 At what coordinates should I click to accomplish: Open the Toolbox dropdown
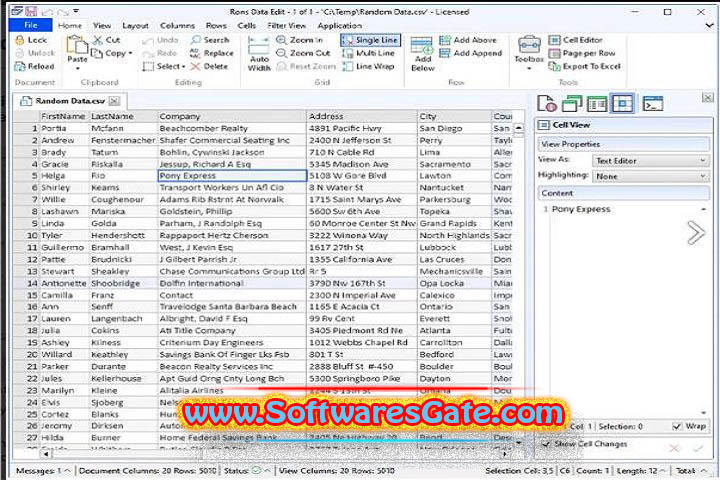coord(529,53)
